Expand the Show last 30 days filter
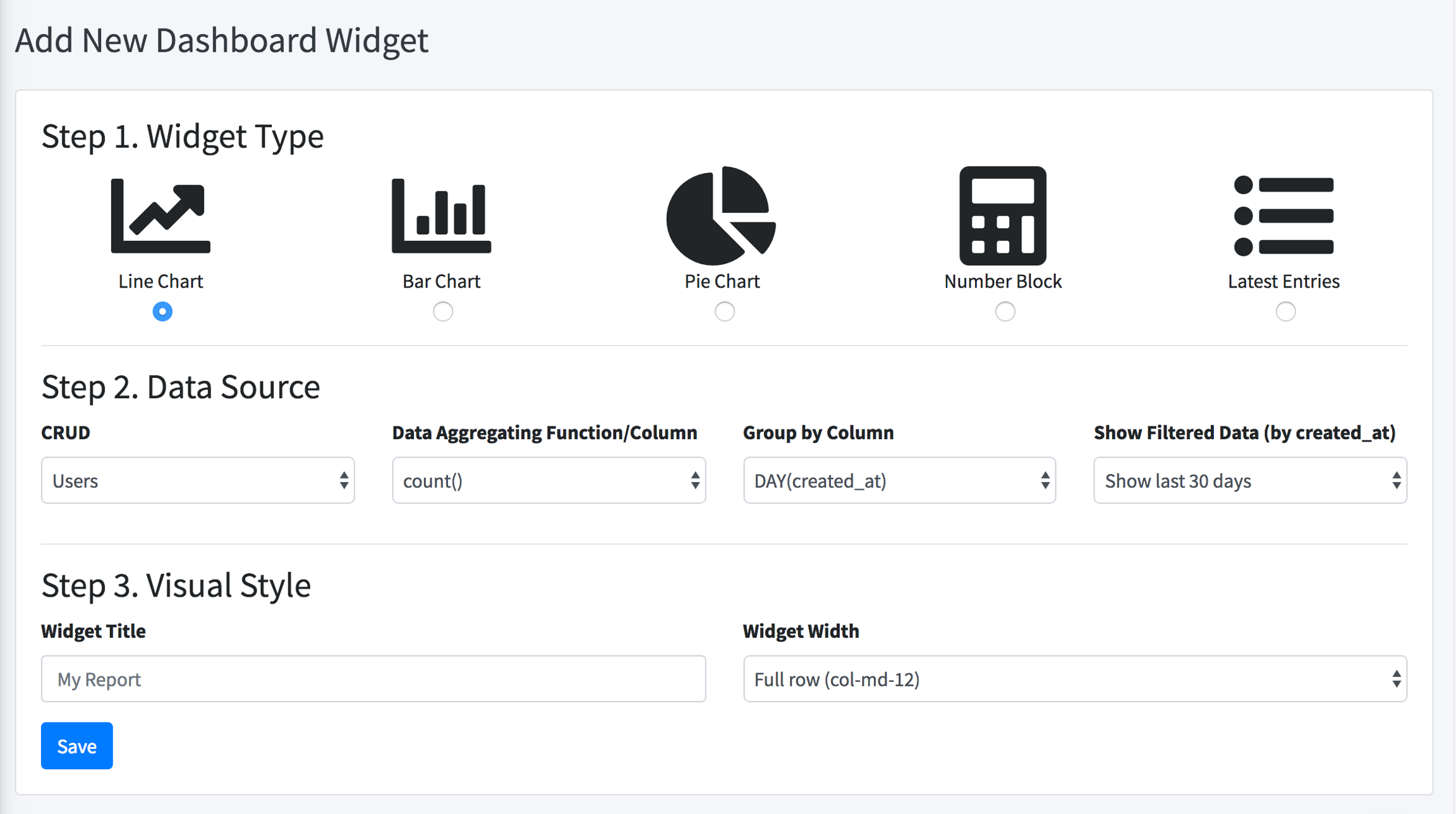Screen dimensions: 1456x814 point(1250,481)
